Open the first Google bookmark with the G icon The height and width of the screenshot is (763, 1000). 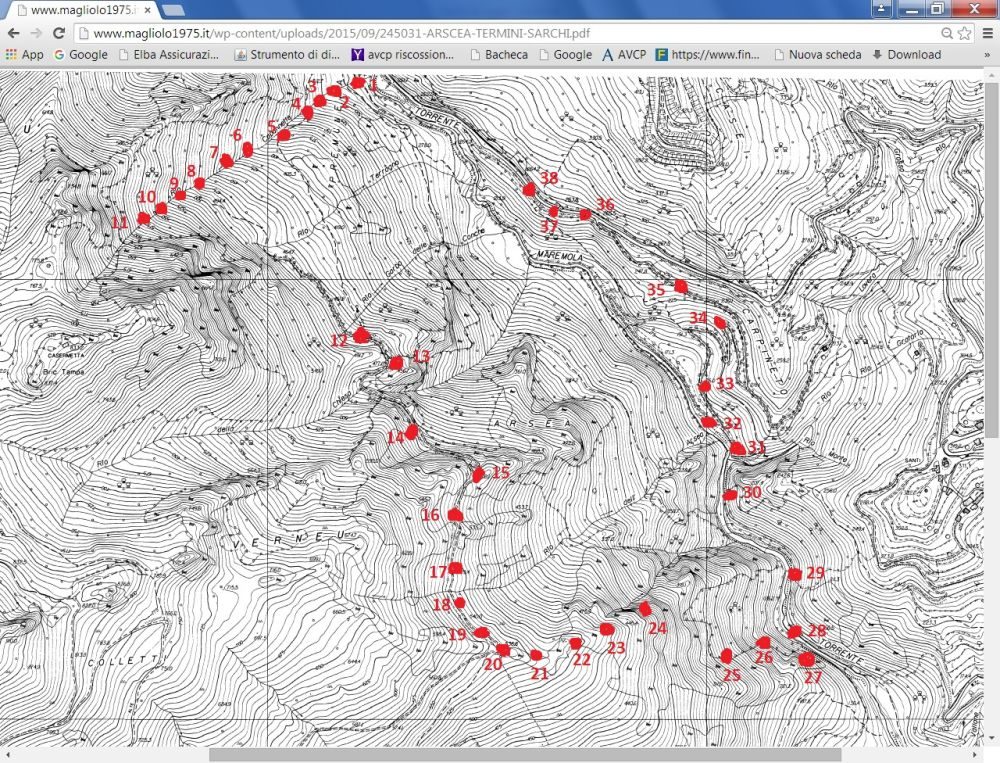tap(81, 55)
